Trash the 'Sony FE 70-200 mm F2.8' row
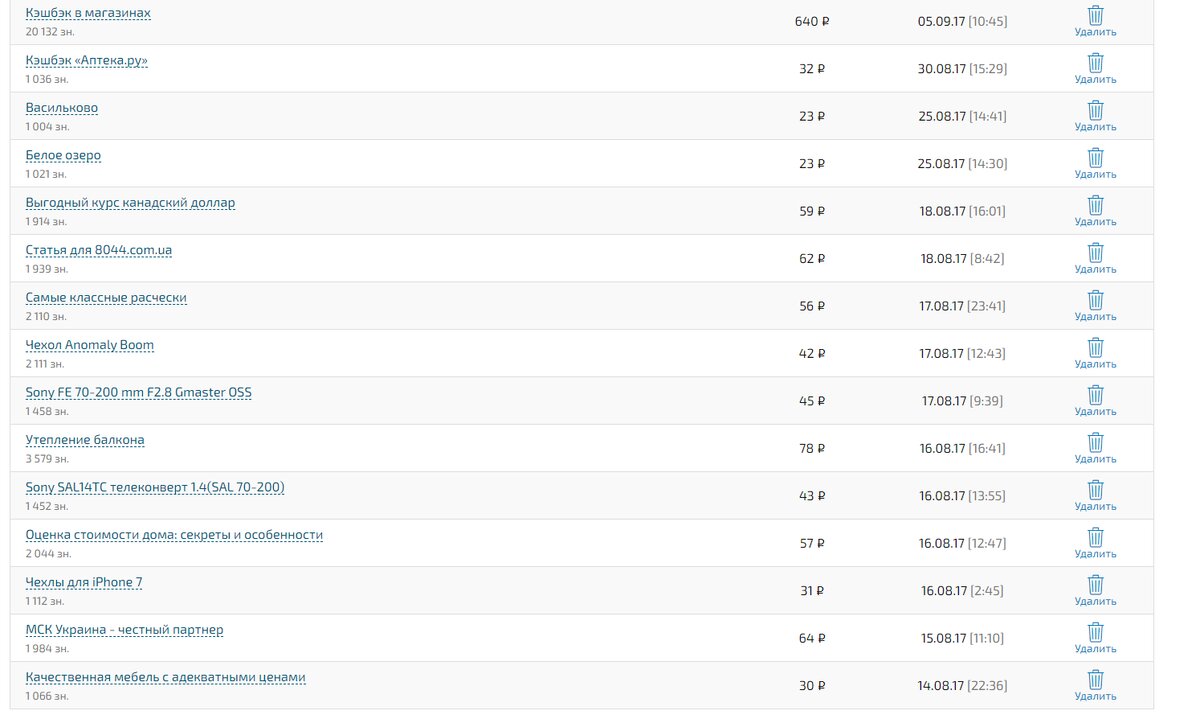 click(1095, 395)
